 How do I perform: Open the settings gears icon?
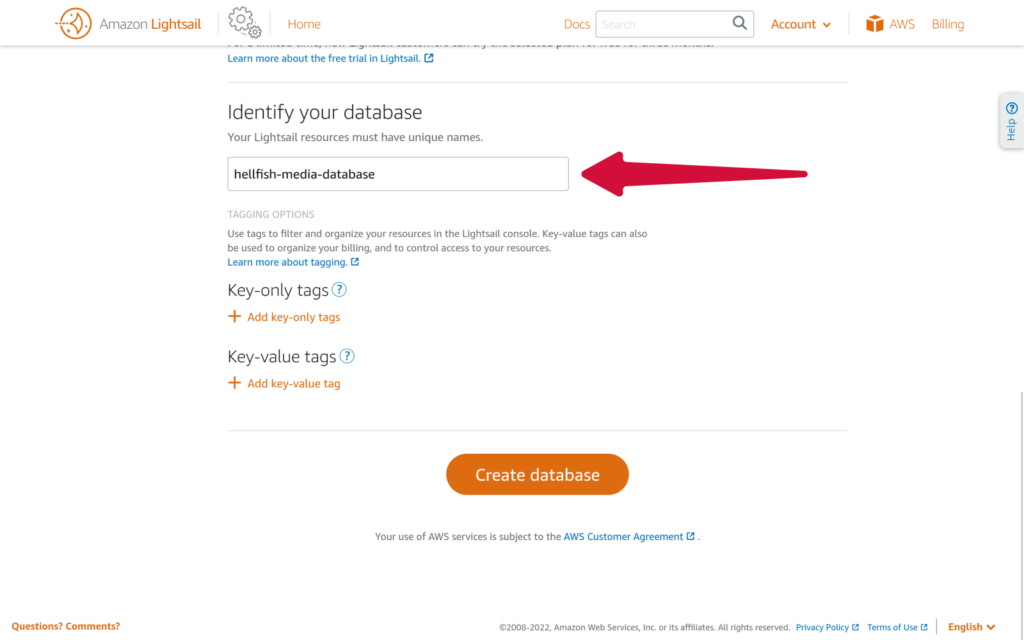coord(244,23)
